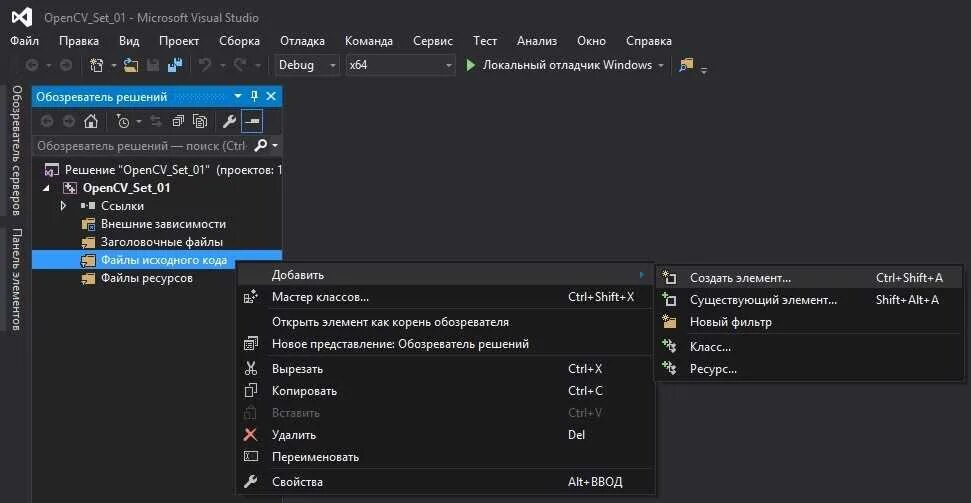Toggle Show All Files in Solution Explorer
This screenshot has height=503, width=971.
pos(199,121)
